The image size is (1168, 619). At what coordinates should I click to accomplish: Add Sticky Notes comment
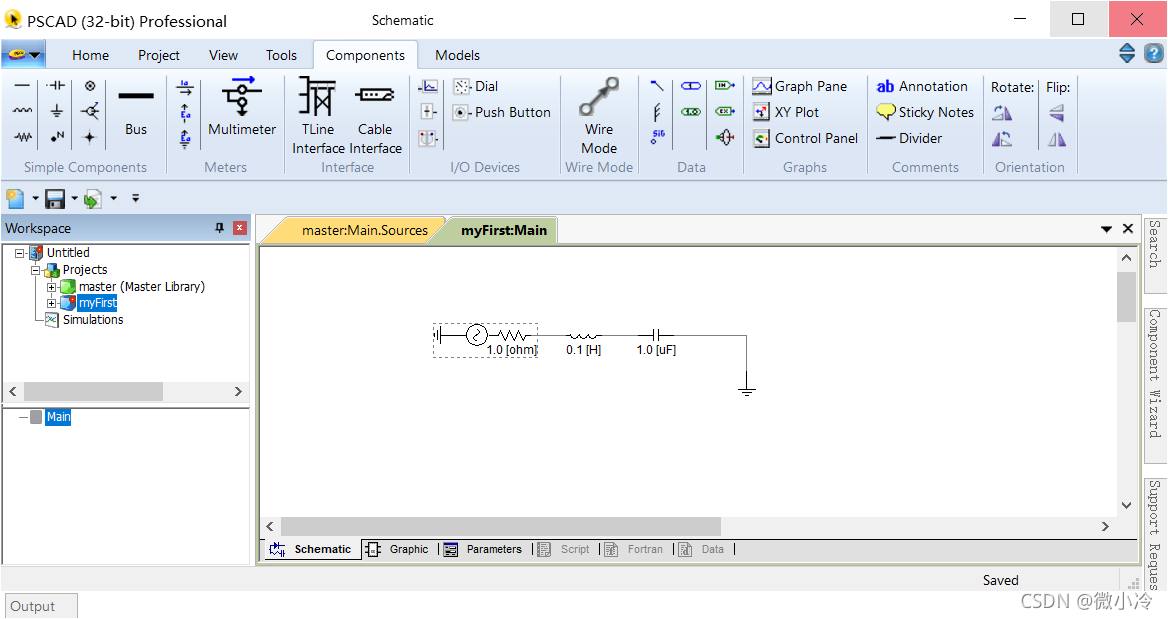(924, 112)
